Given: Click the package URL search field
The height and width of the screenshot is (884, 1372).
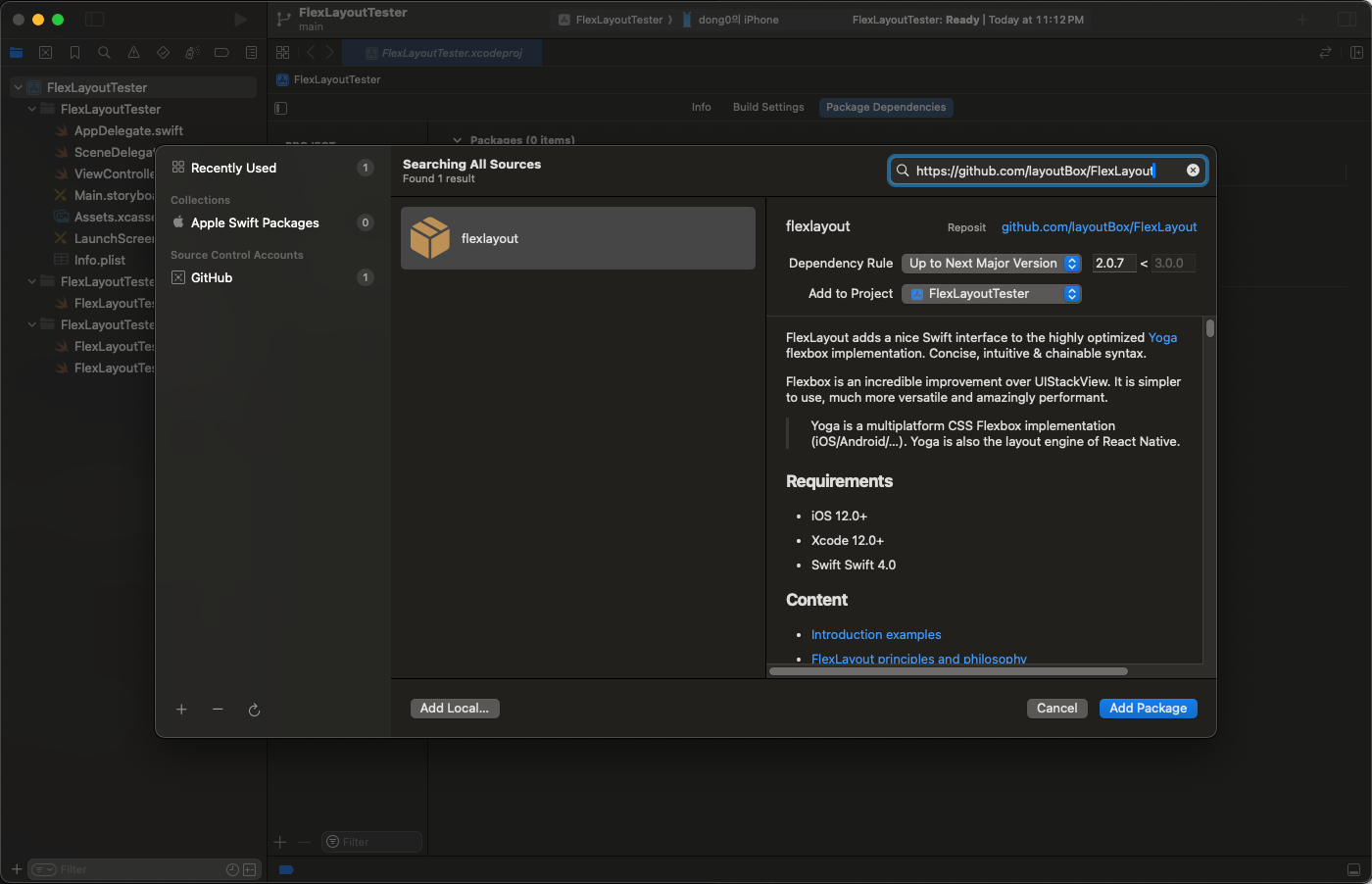Looking at the screenshot, I should click(1034, 171).
